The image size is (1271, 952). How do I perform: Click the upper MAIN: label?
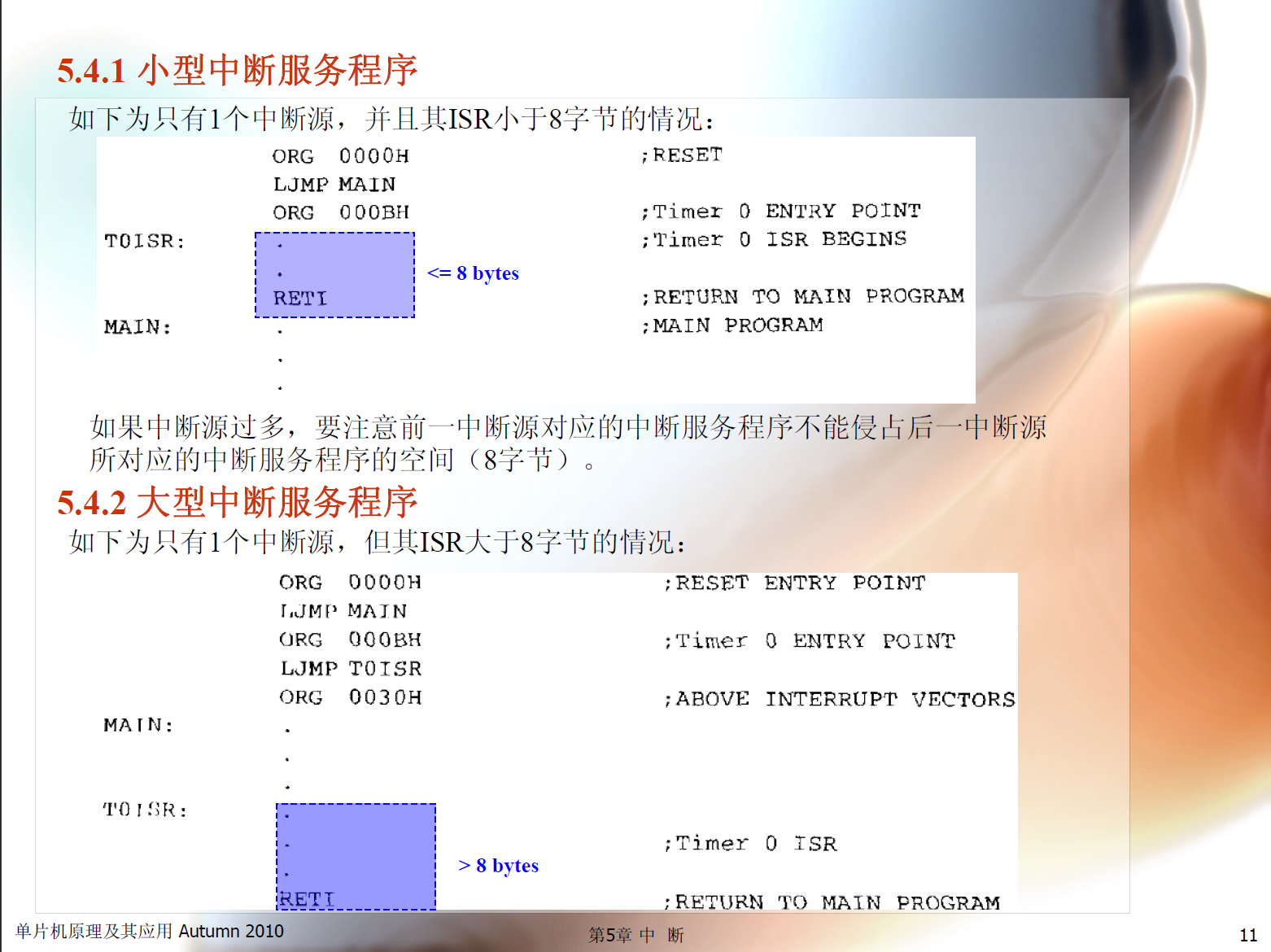click(x=138, y=327)
